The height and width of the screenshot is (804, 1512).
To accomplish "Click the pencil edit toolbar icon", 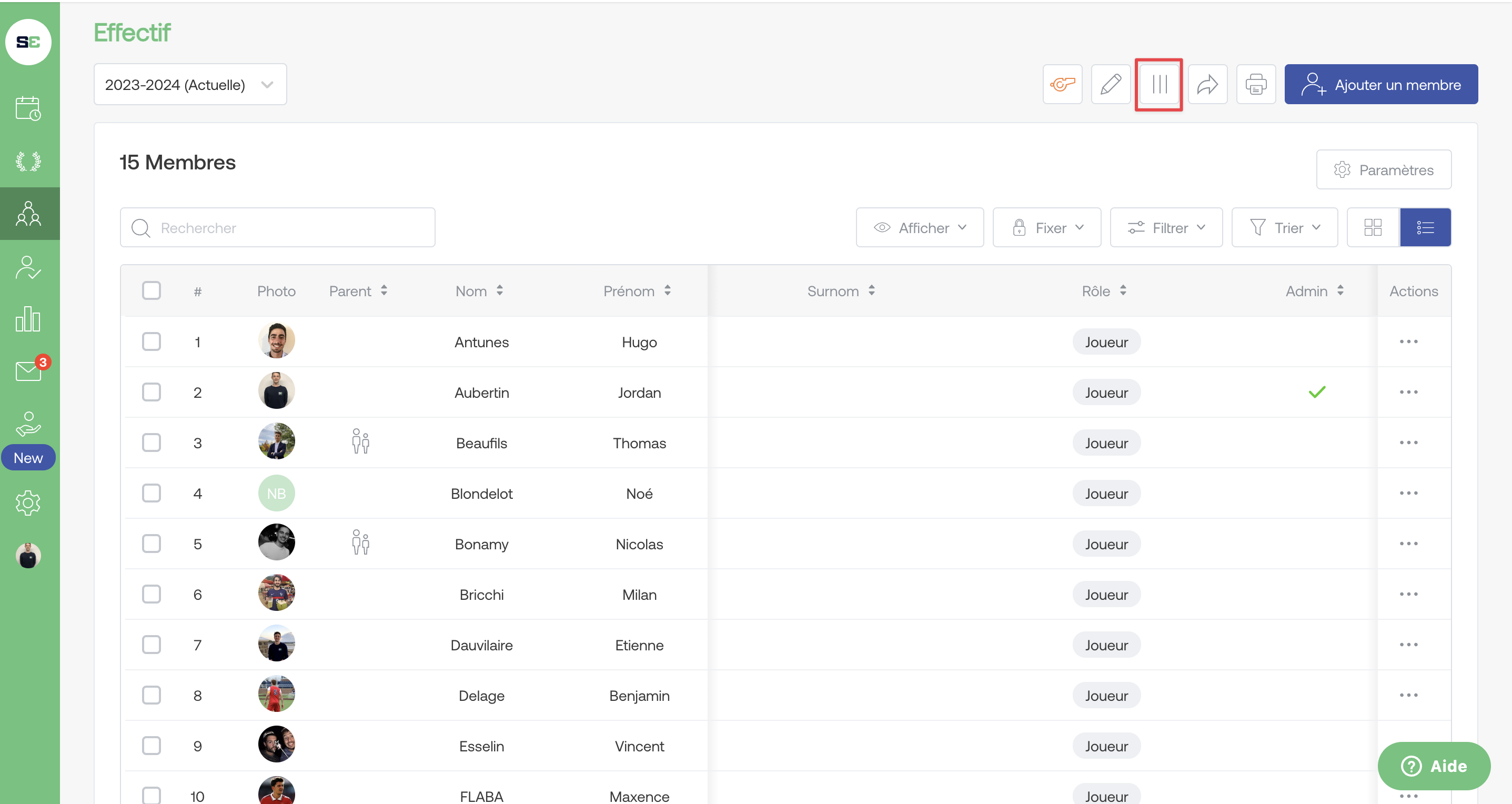I will 1111,85.
